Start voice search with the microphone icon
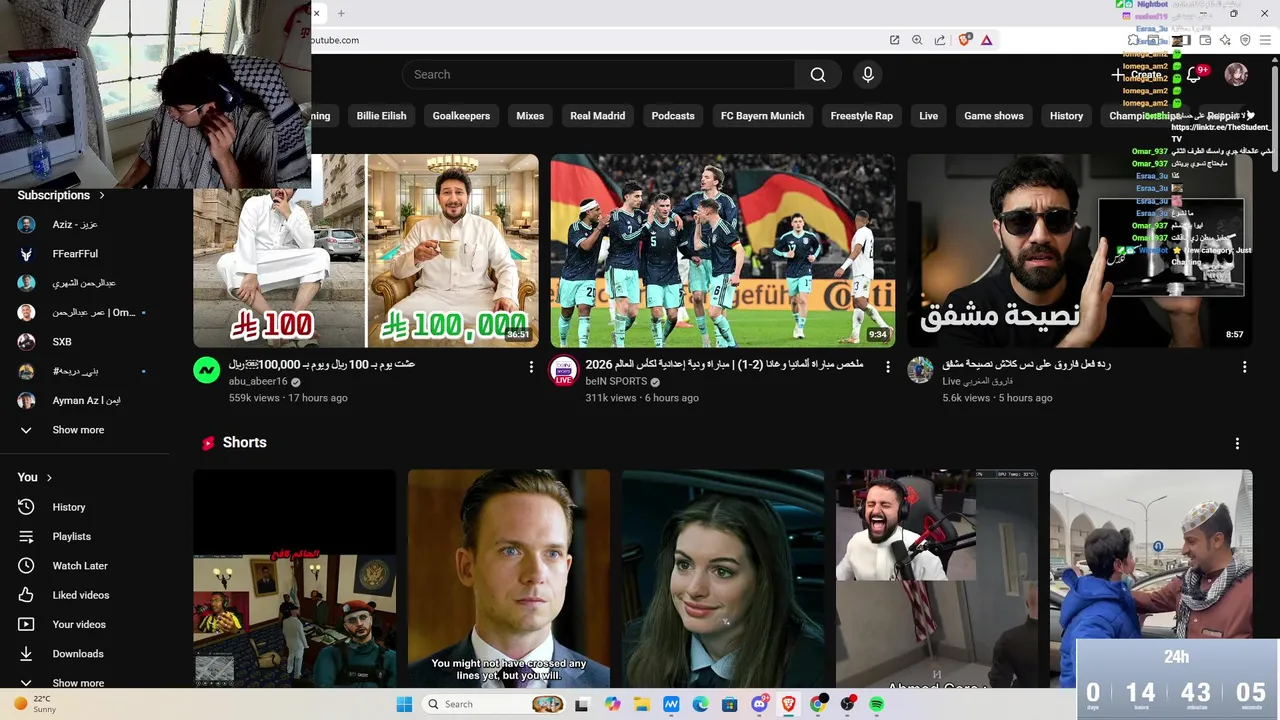This screenshot has height=720, width=1280. click(x=868, y=75)
